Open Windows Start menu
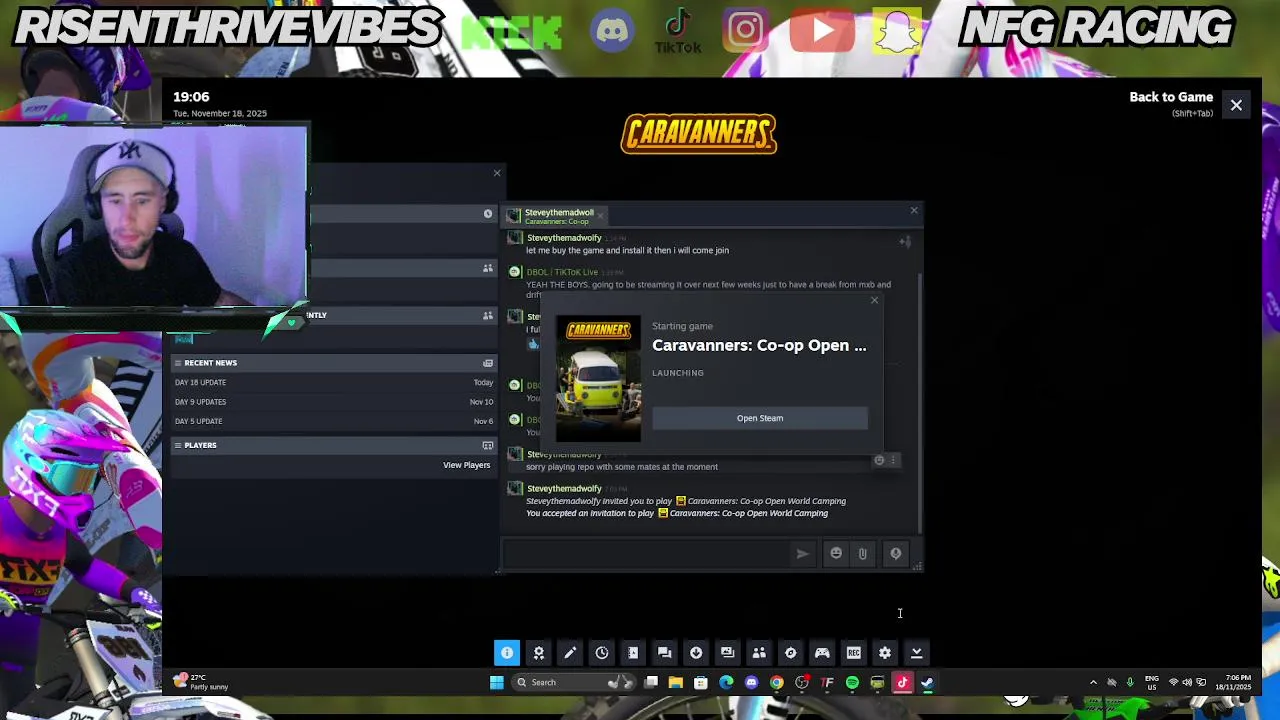The height and width of the screenshot is (720, 1280). click(x=497, y=683)
